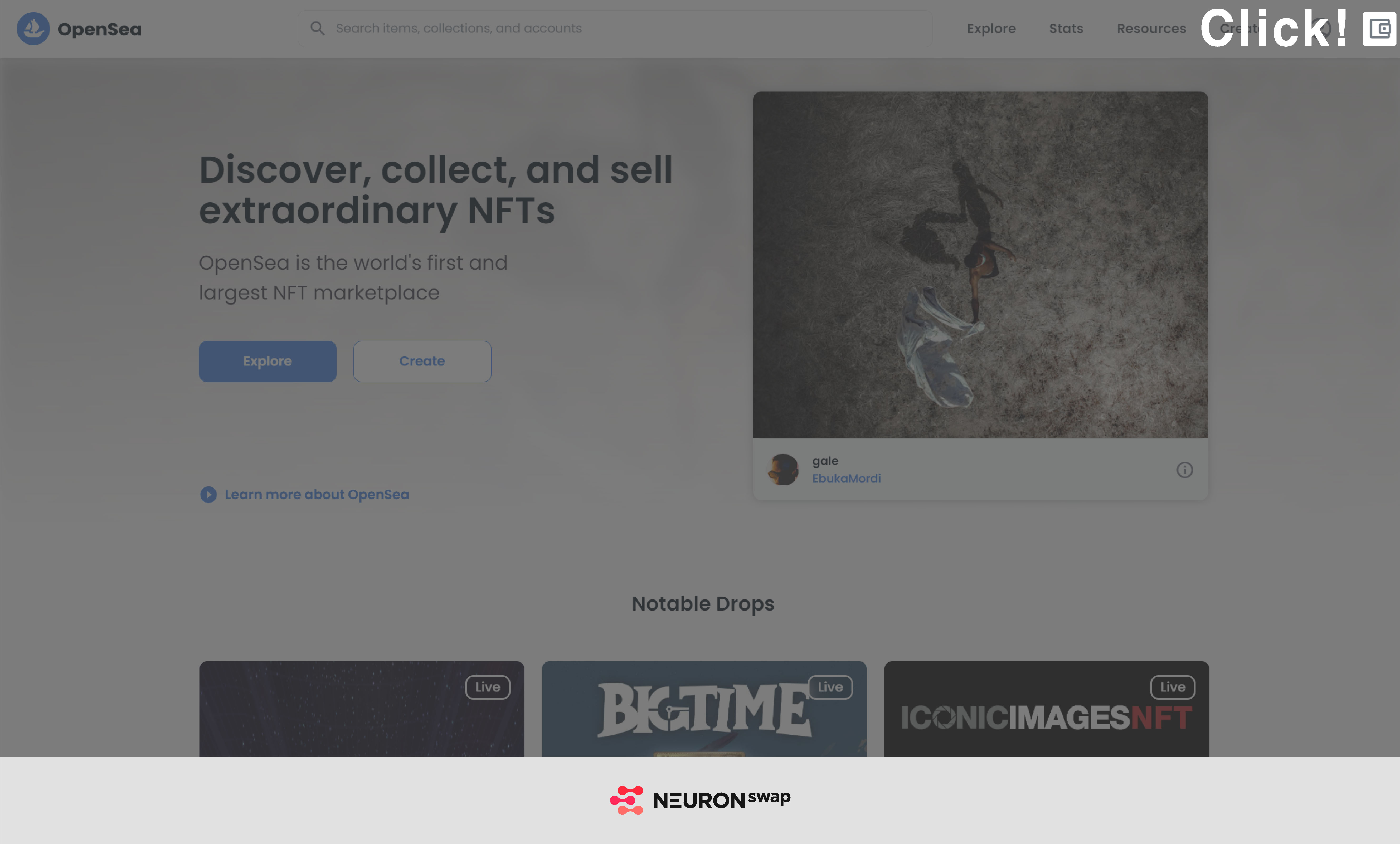This screenshot has width=1400, height=844.
Task: Click the outlined Create button
Action: pyautogui.click(x=422, y=361)
